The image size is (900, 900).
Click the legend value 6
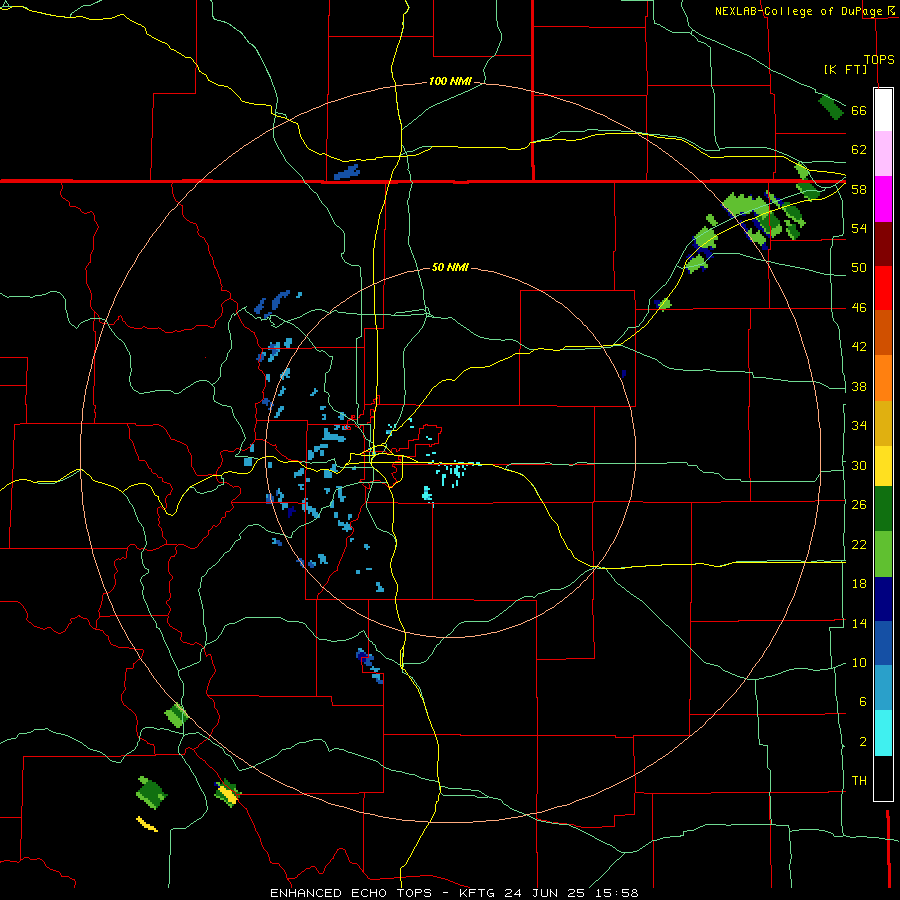click(x=863, y=702)
